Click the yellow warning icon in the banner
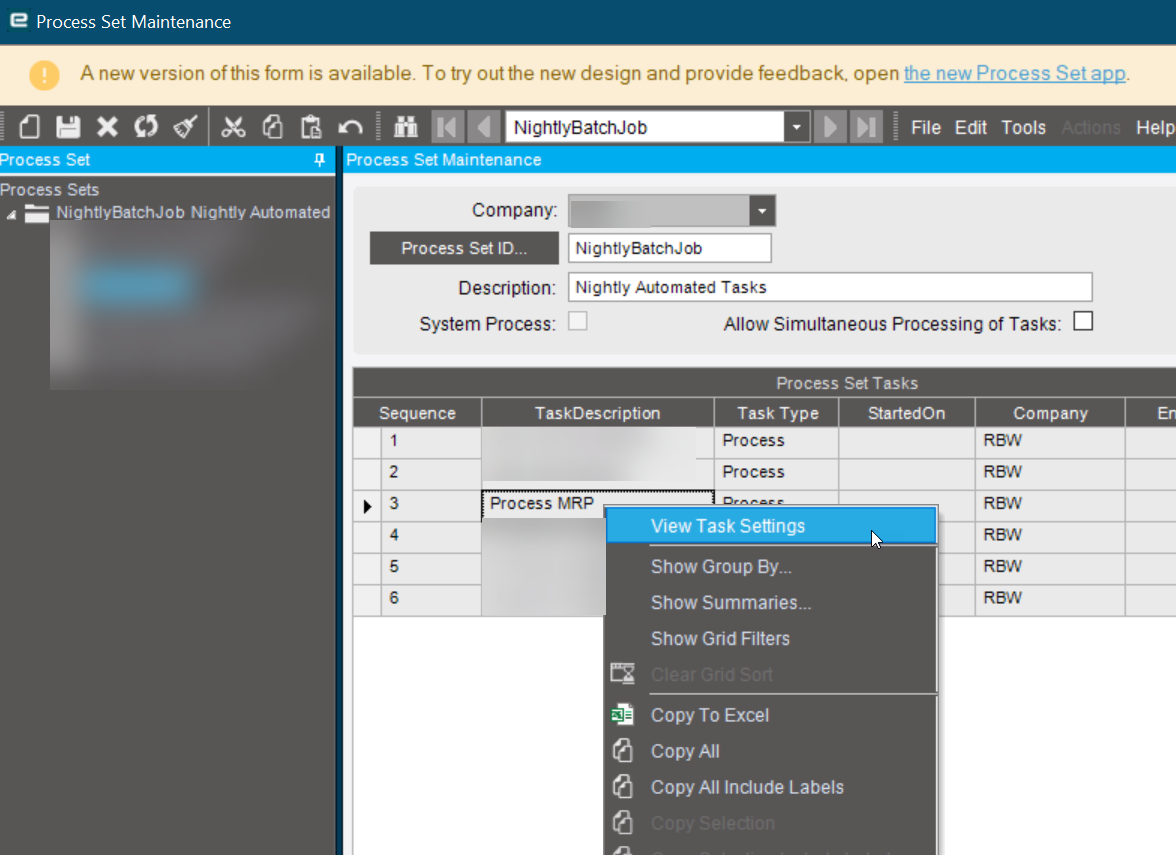 44,74
